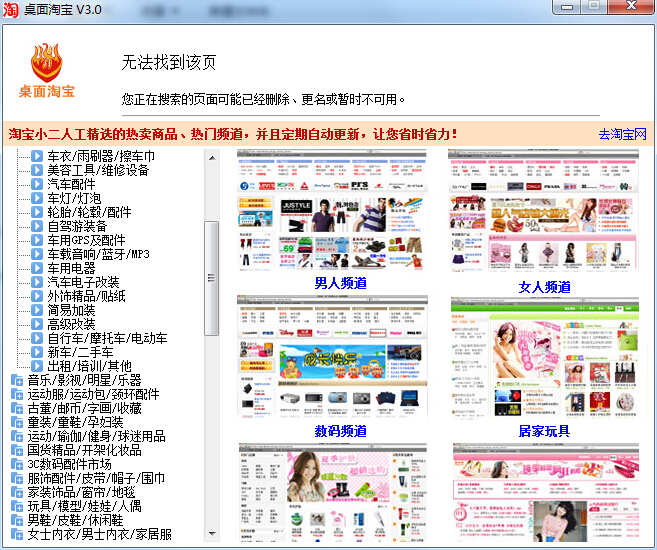Open the 数码频道 link
Image resolution: width=657 pixels, height=550 pixels.
coord(340,431)
